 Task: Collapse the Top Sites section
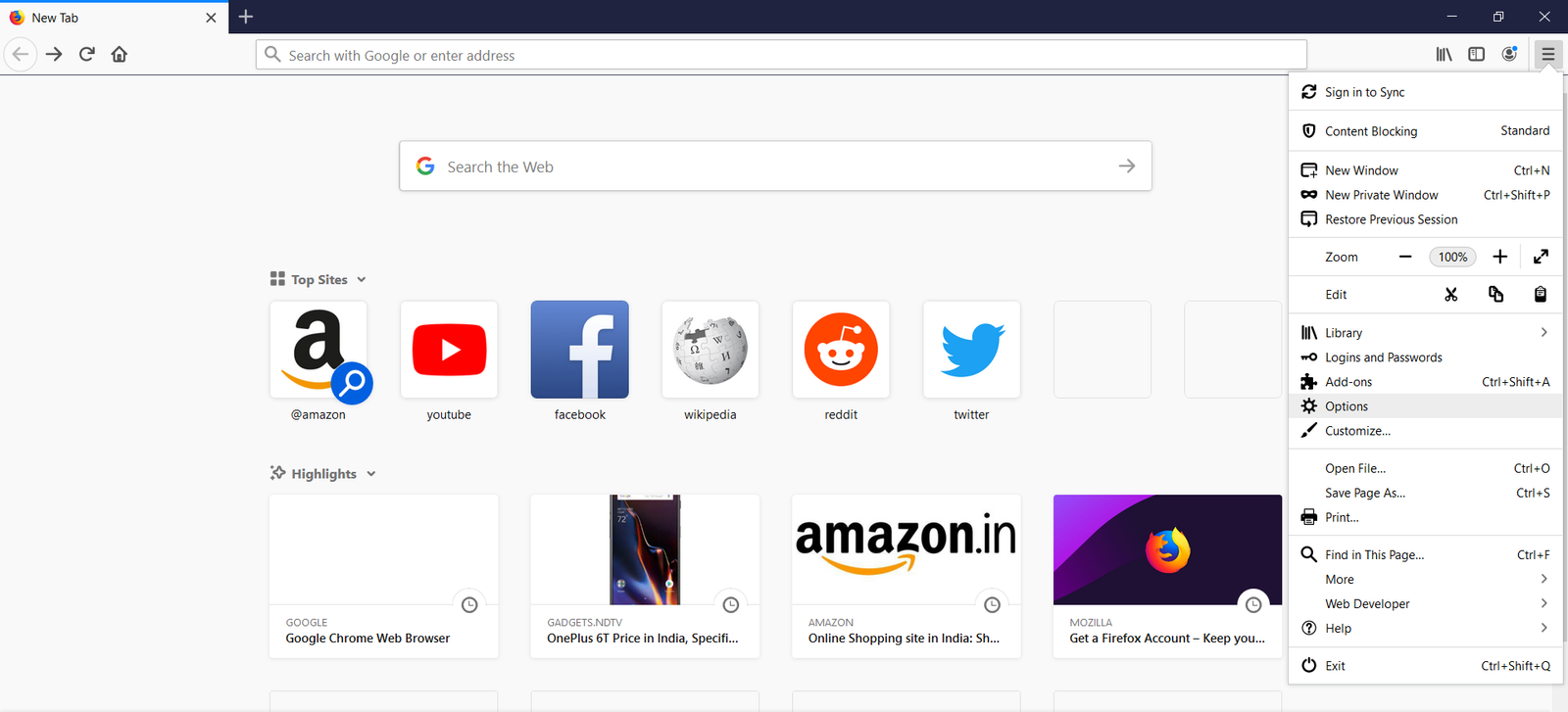(361, 280)
